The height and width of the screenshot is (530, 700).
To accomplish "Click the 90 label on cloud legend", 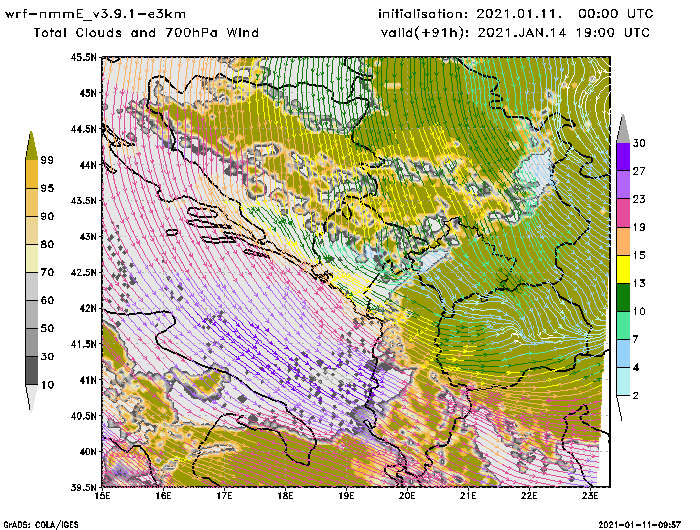I will pyautogui.click(x=47, y=217).
